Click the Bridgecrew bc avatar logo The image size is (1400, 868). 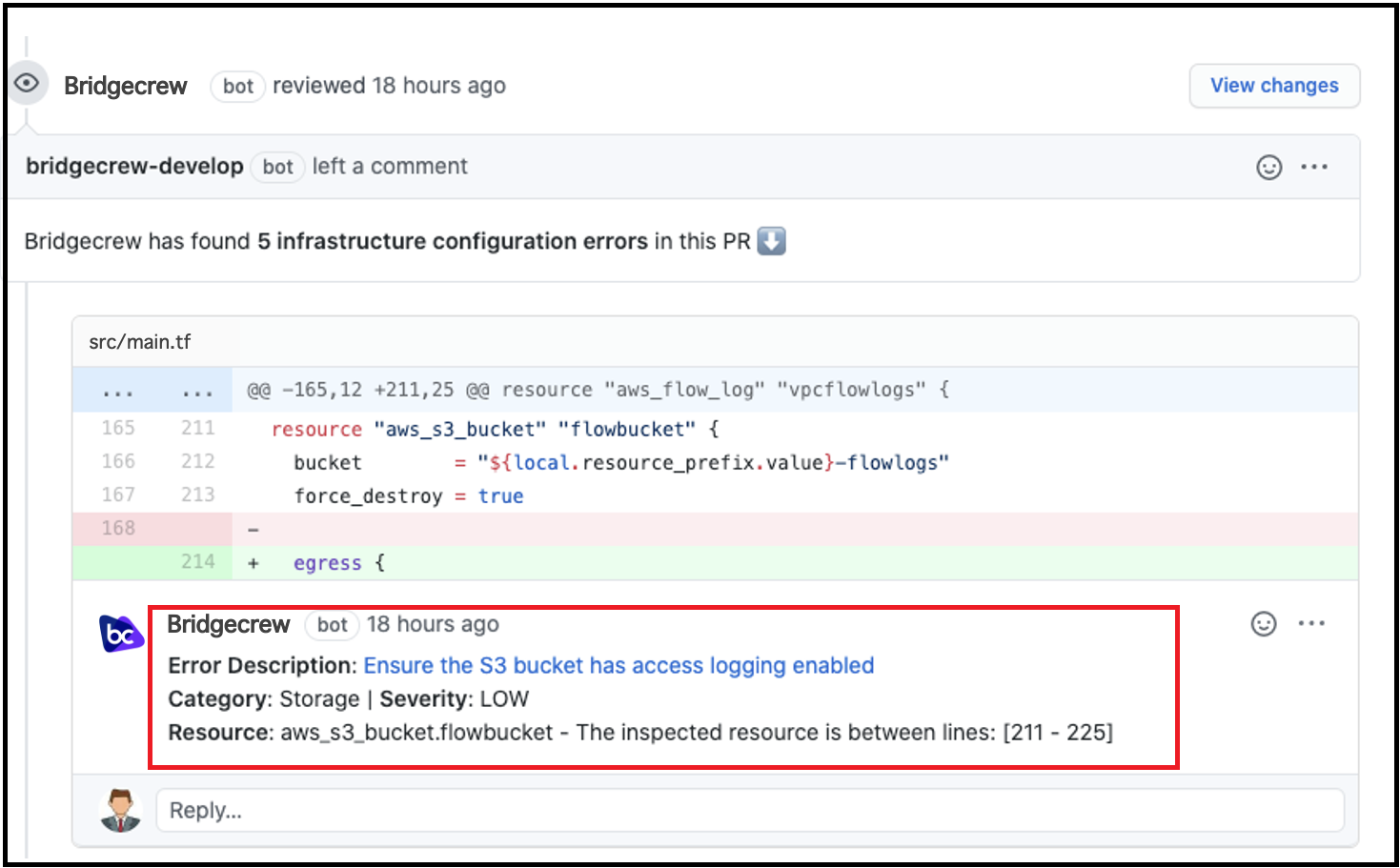(x=121, y=634)
